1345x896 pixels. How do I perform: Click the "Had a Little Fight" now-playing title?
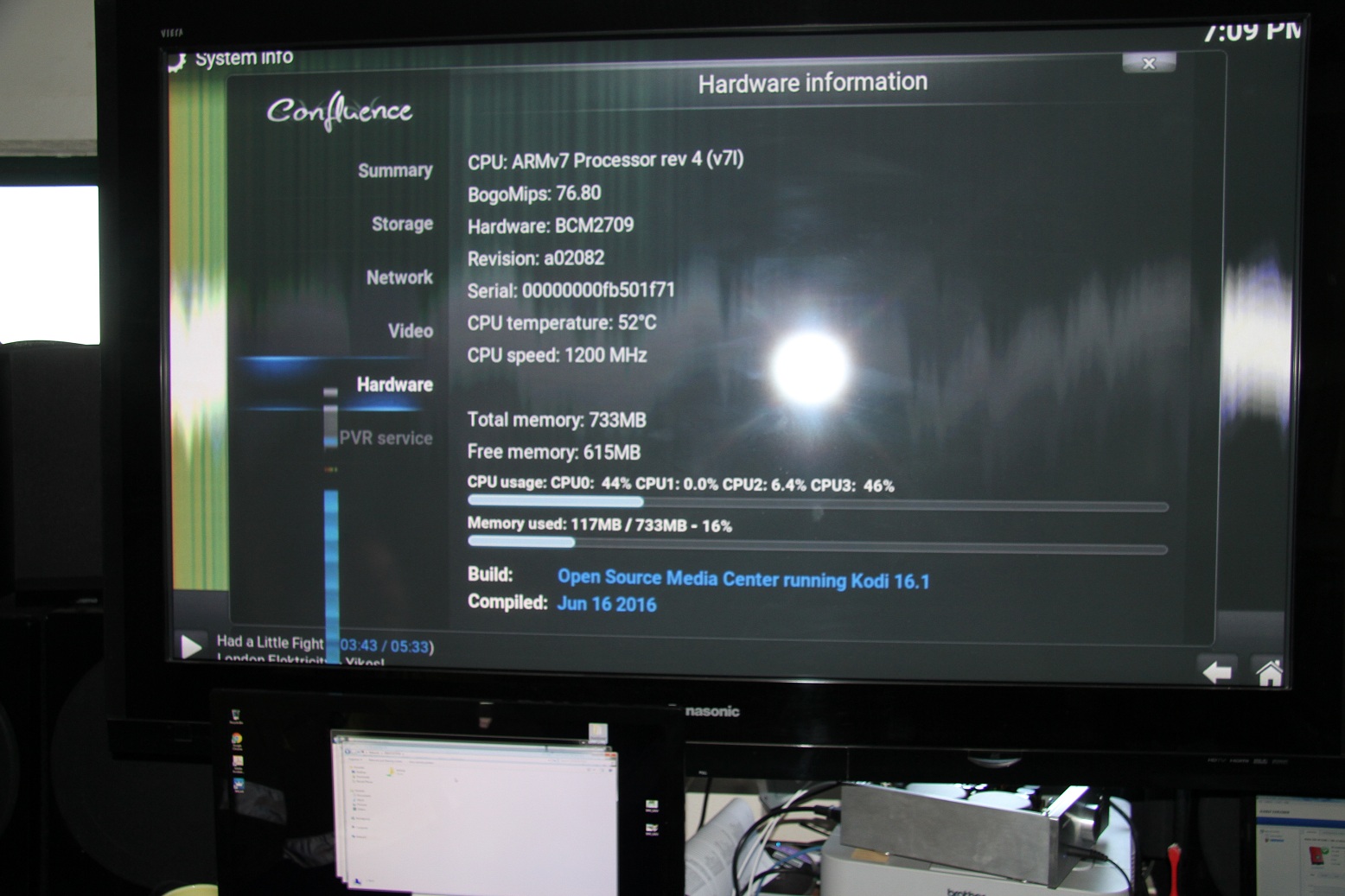coord(270,642)
